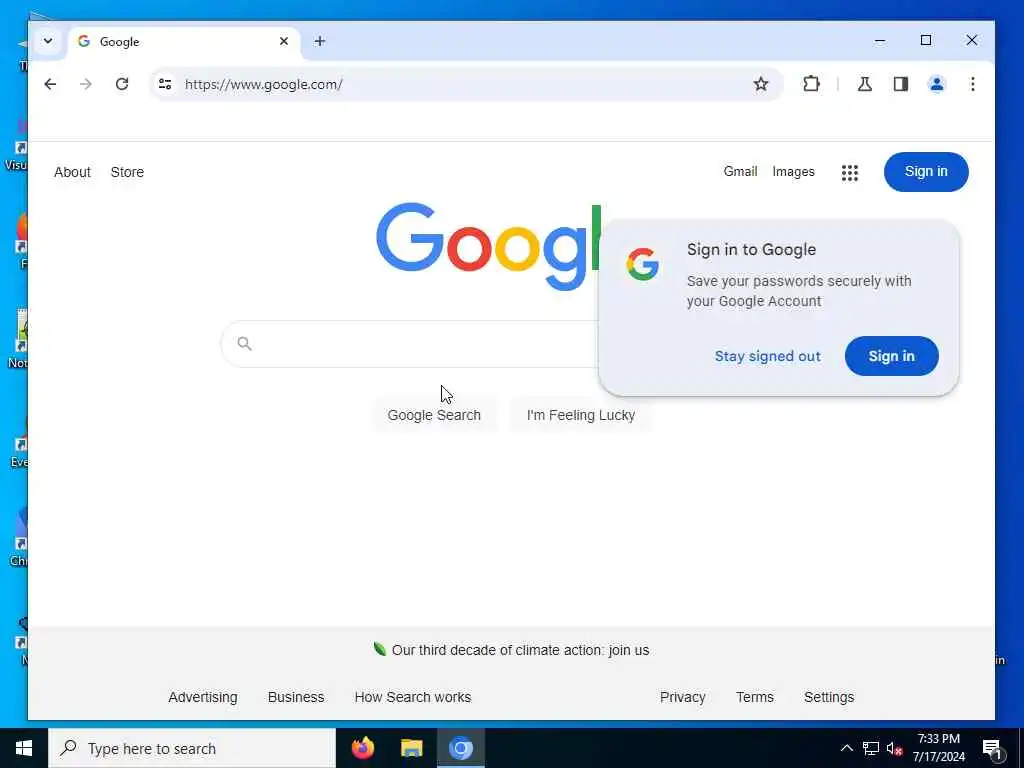Choose Stay signed out
The height and width of the screenshot is (768, 1024).
click(767, 356)
